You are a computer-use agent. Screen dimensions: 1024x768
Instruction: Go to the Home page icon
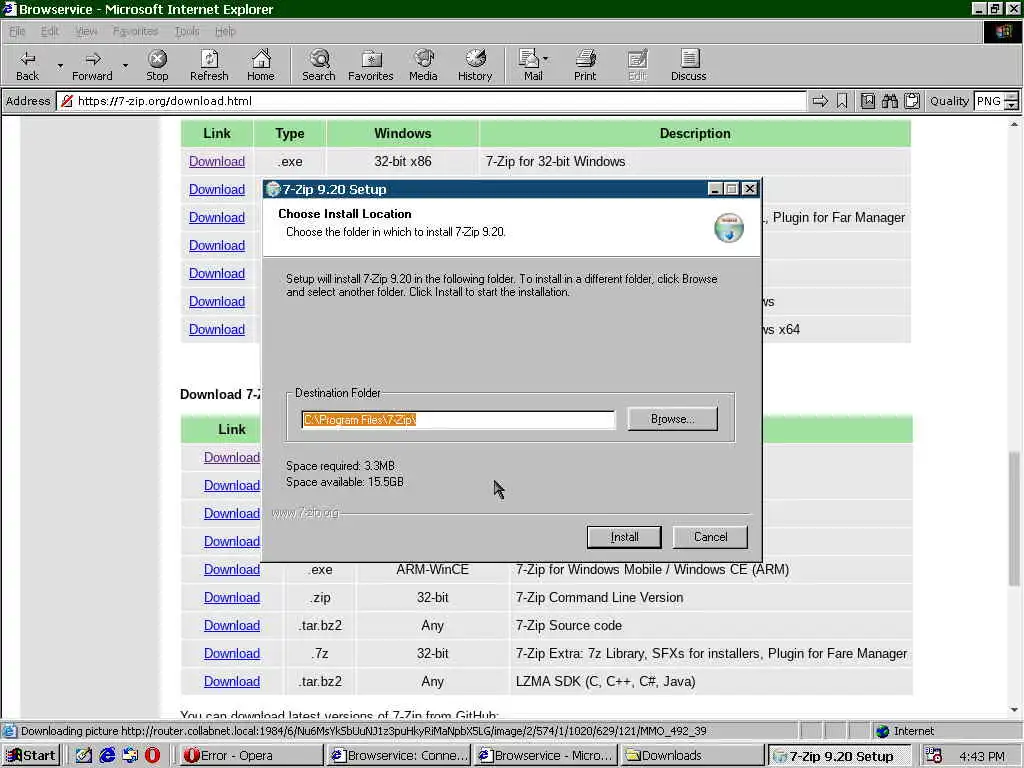pos(261,65)
